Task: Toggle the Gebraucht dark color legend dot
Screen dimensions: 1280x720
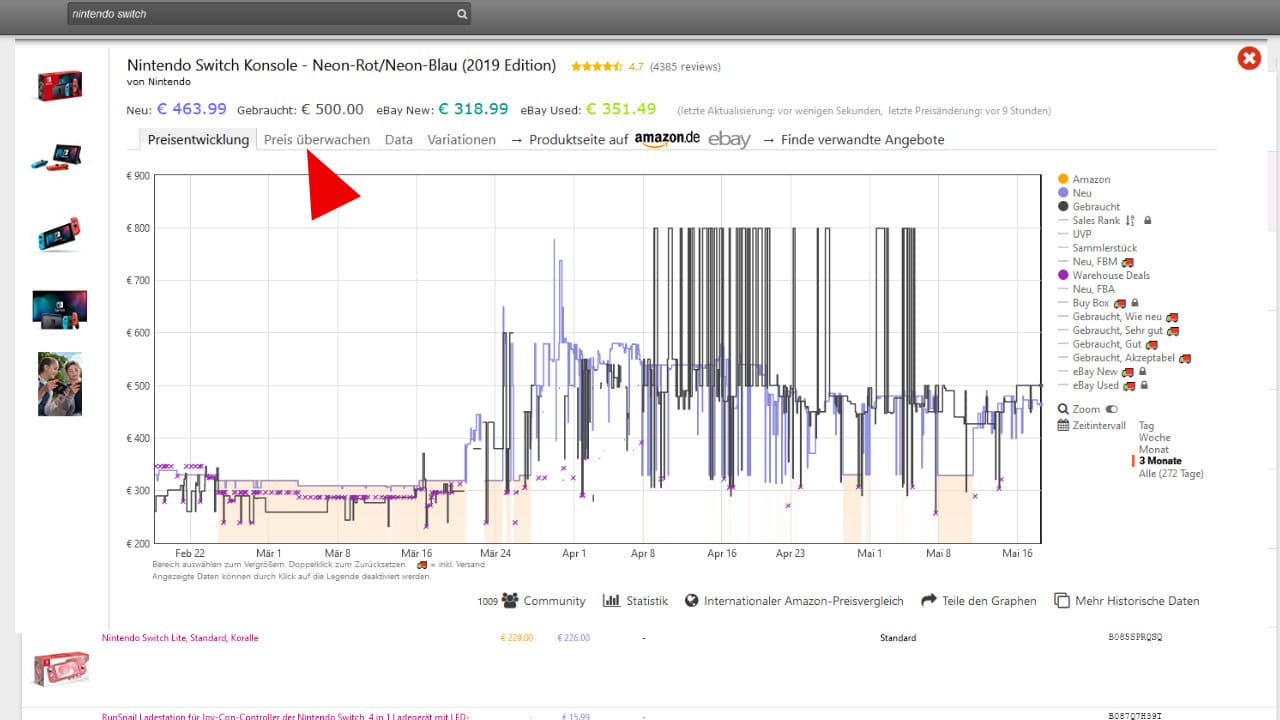Action: pyautogui.click(x=1063, y=206)
